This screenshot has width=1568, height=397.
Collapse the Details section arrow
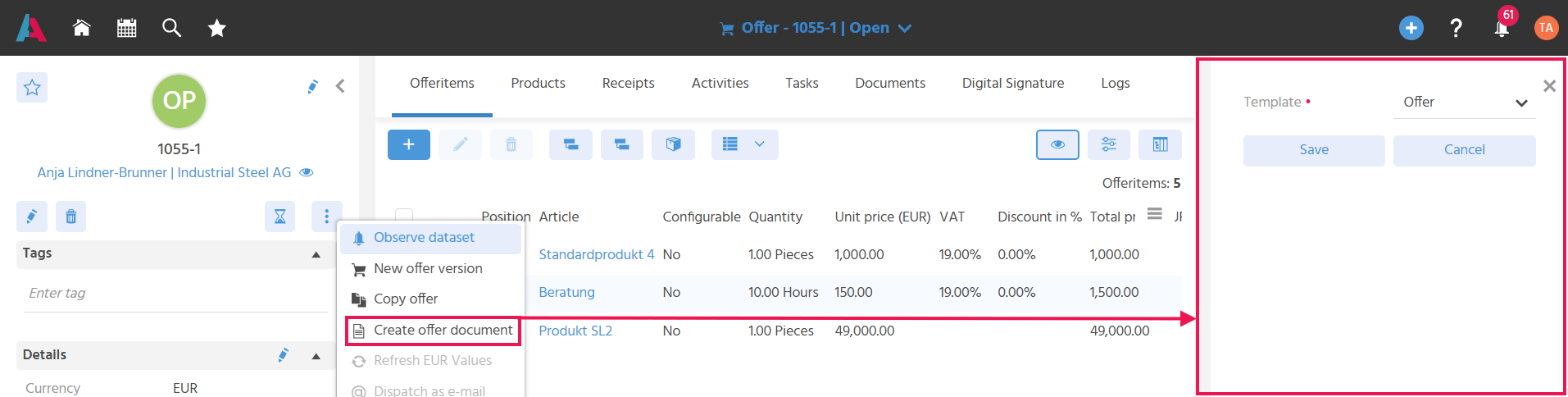316,356
